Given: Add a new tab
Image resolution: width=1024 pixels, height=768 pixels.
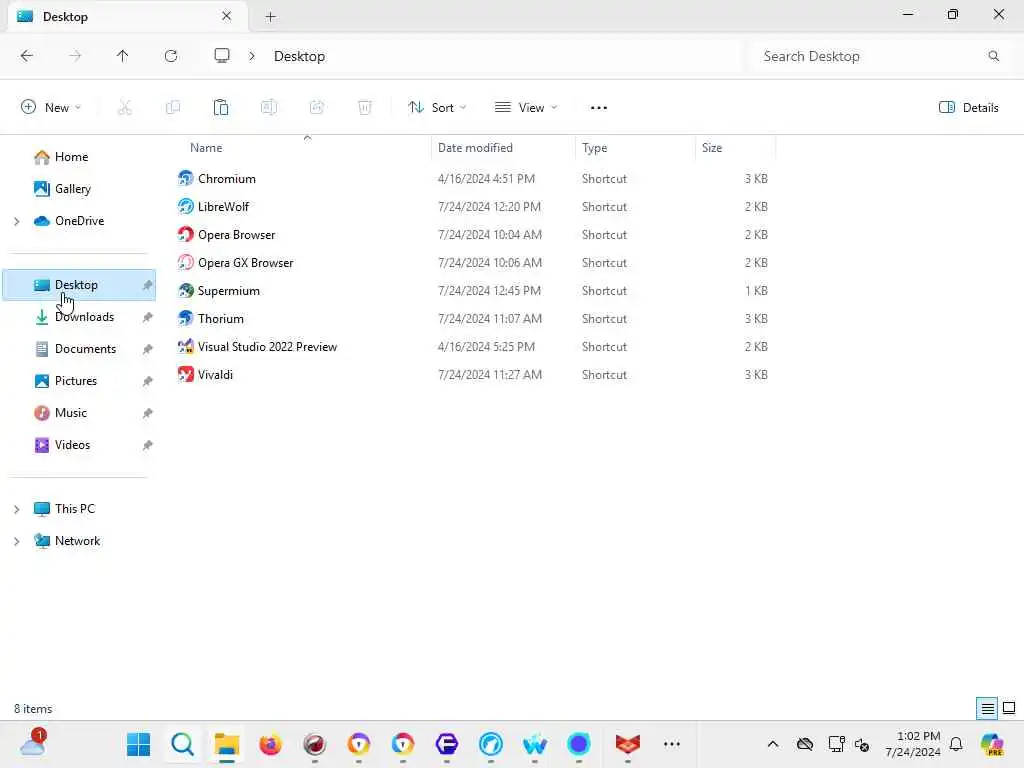Looking at the screenshot, I should 270,17.
